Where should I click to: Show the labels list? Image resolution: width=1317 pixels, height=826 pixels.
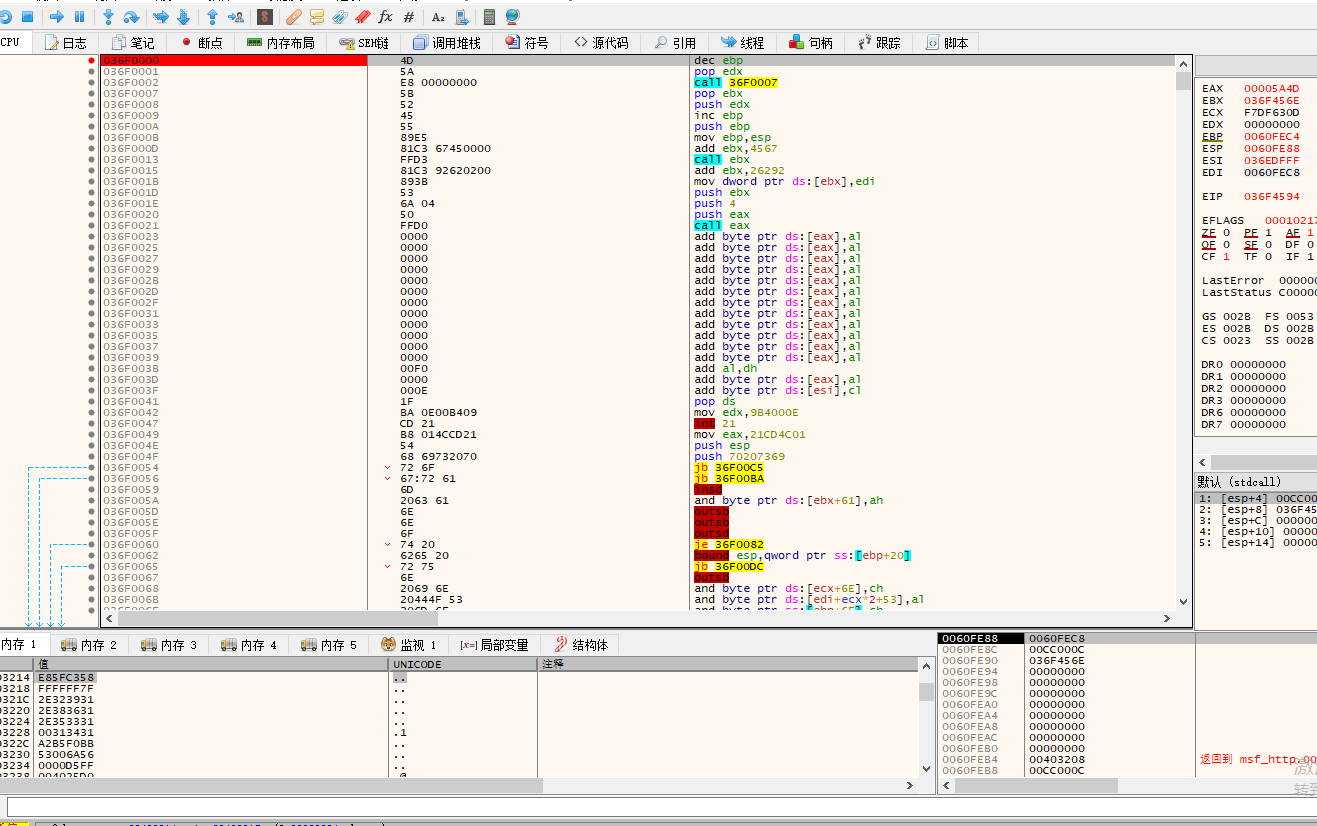340,17
